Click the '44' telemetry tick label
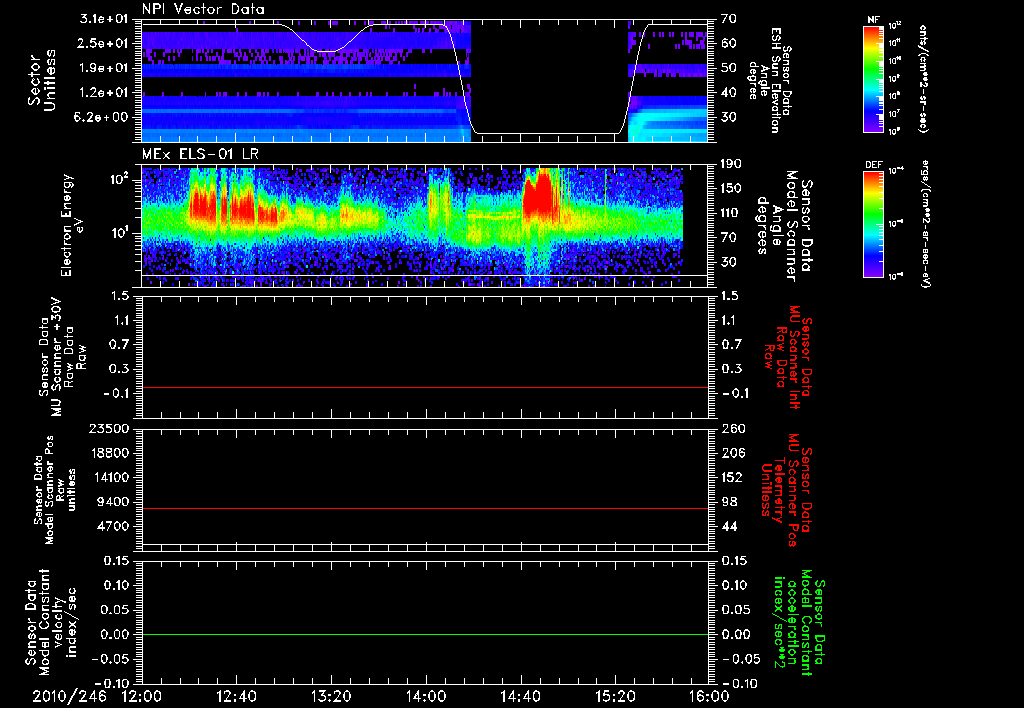This screenshot has height=708, width=1024. pyautogui.click(x=729, y=526)
